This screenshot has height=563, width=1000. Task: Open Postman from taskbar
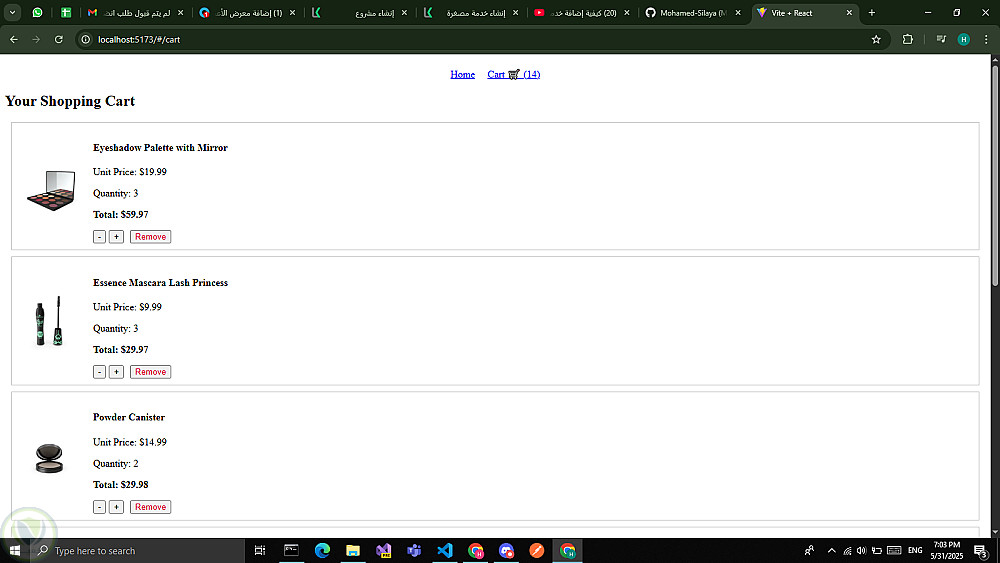point(537,550)
